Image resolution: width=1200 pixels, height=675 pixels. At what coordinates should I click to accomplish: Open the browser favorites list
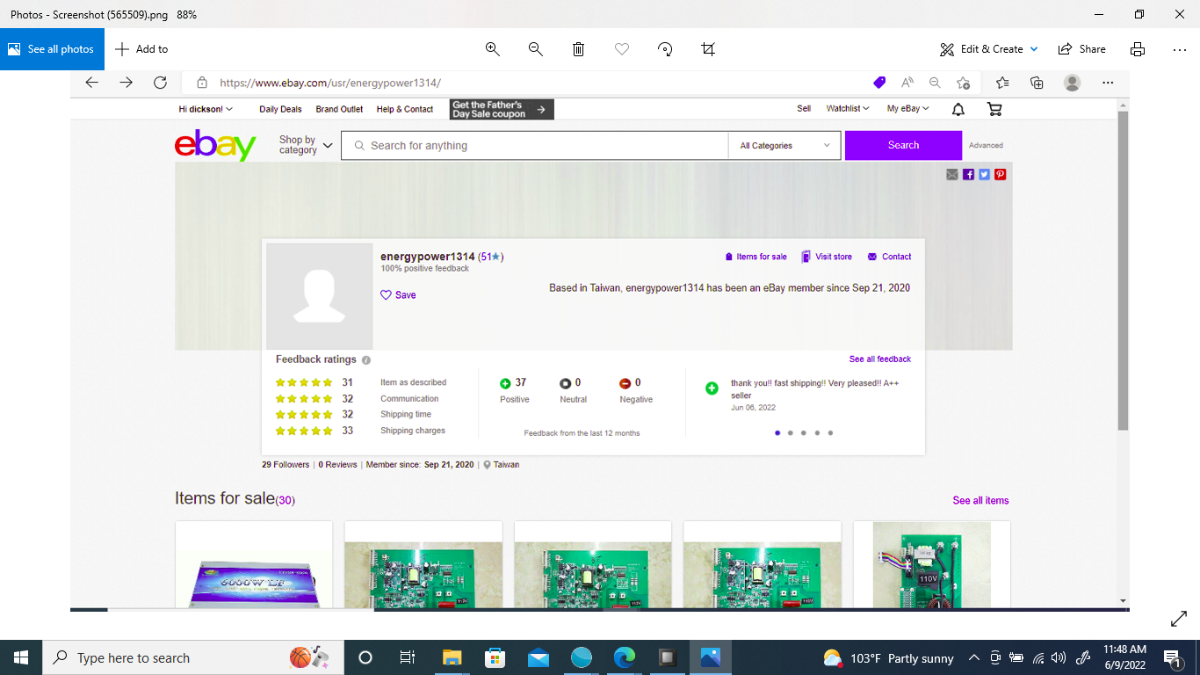(1003, 83)
